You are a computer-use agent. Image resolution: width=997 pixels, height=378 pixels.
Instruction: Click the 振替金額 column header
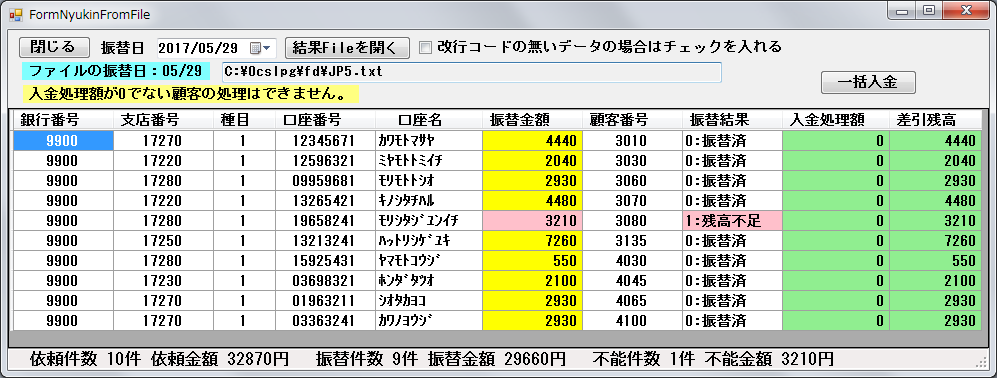(x=533, y=120)
